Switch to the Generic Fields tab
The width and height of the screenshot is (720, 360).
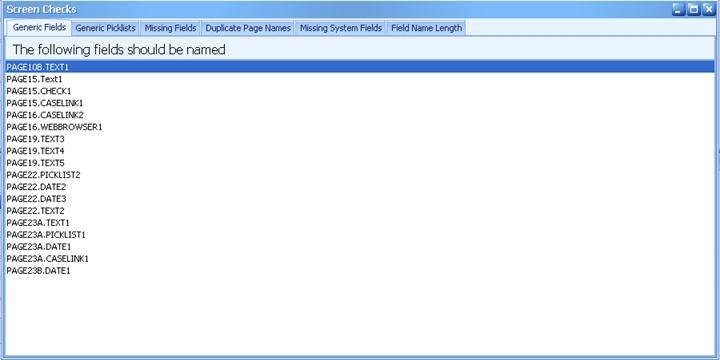[x=39, y=28]
